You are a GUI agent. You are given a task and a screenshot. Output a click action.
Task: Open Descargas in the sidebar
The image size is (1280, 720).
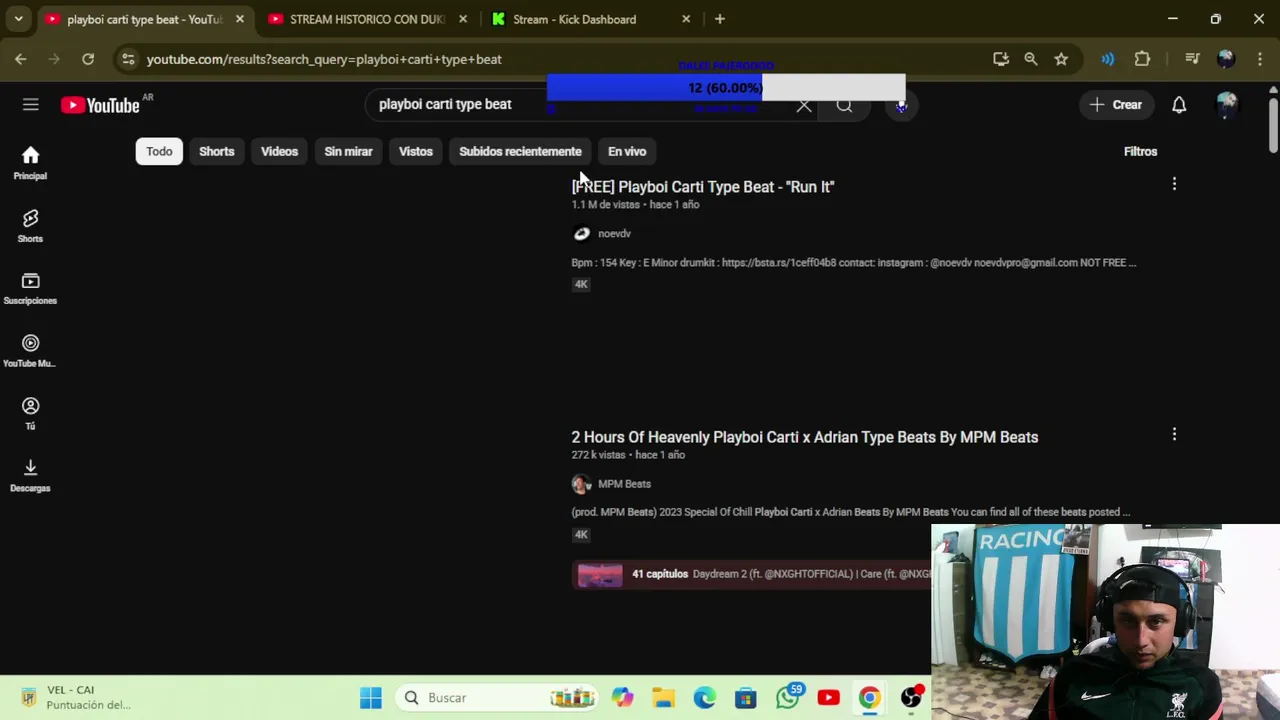(x=30, y=475)
